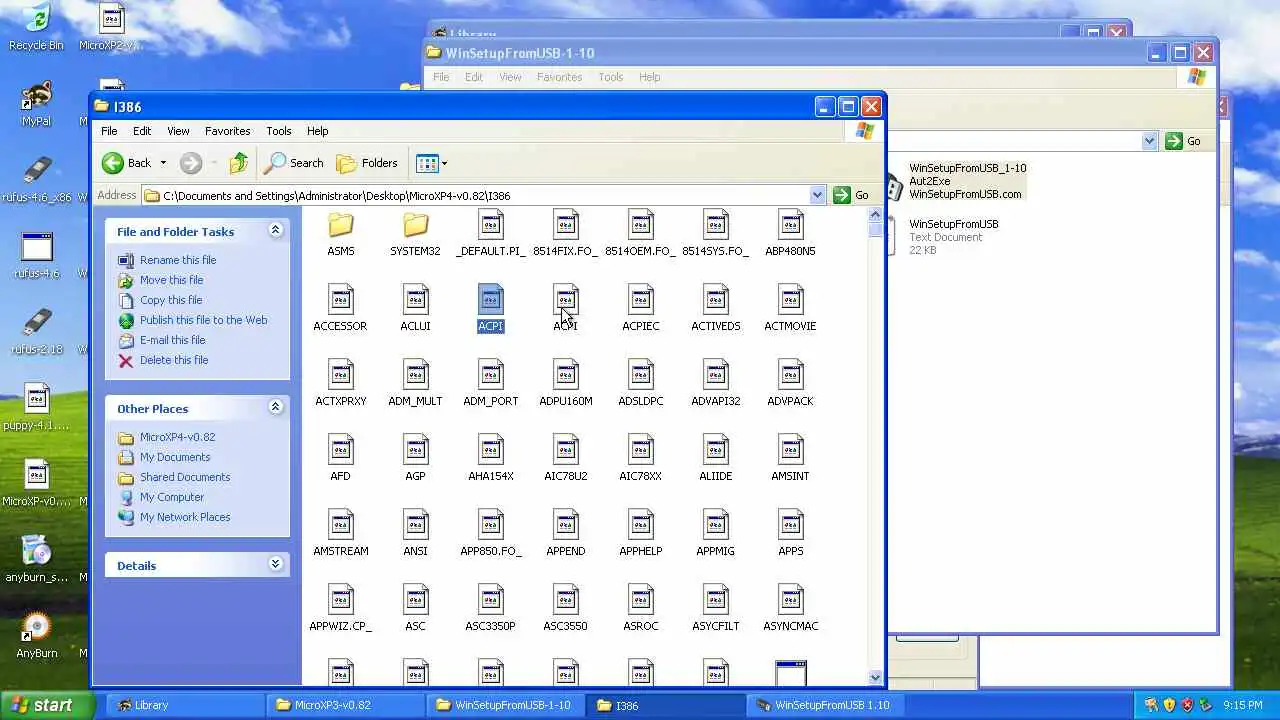Click Go button in WinSetupFromUSB-1-10 window
The width and height of the screenshot is (1280, 720).
point(1183,141)
